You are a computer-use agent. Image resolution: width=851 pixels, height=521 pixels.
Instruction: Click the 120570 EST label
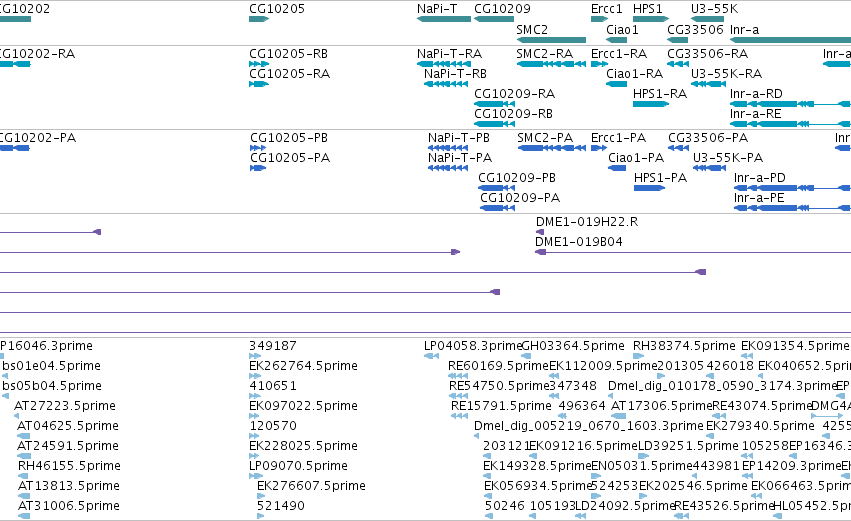click(x=272, y=426)
